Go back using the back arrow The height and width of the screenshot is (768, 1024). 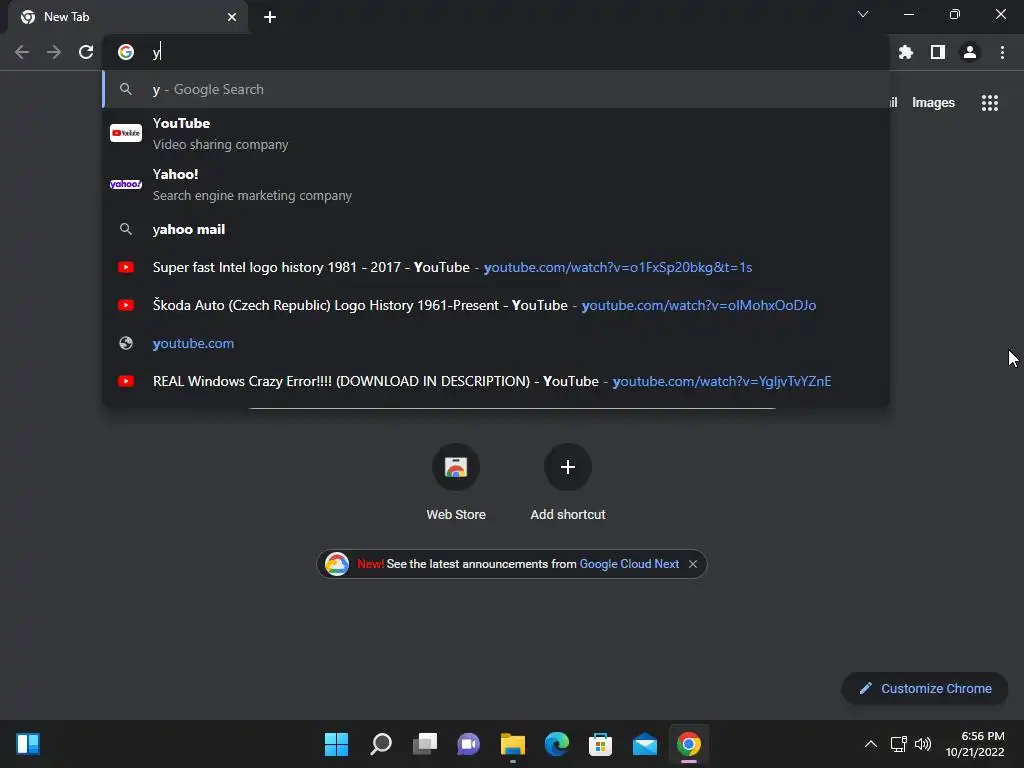[22, 52]
